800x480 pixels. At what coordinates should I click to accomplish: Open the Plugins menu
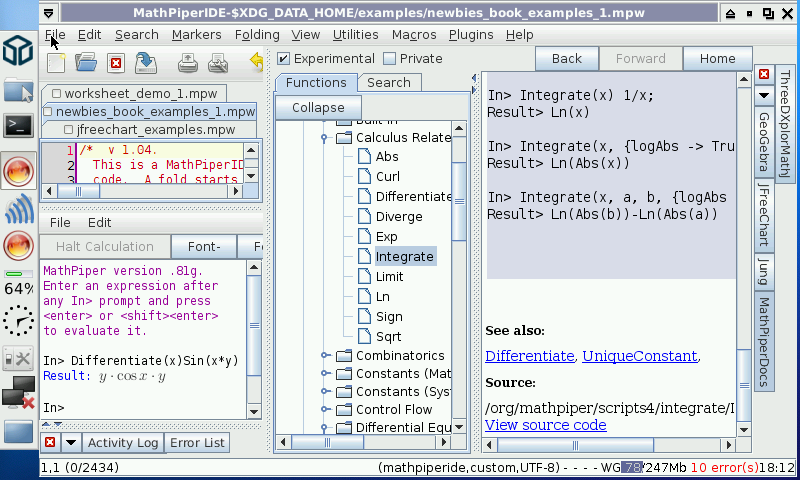(x=471, y=35)
